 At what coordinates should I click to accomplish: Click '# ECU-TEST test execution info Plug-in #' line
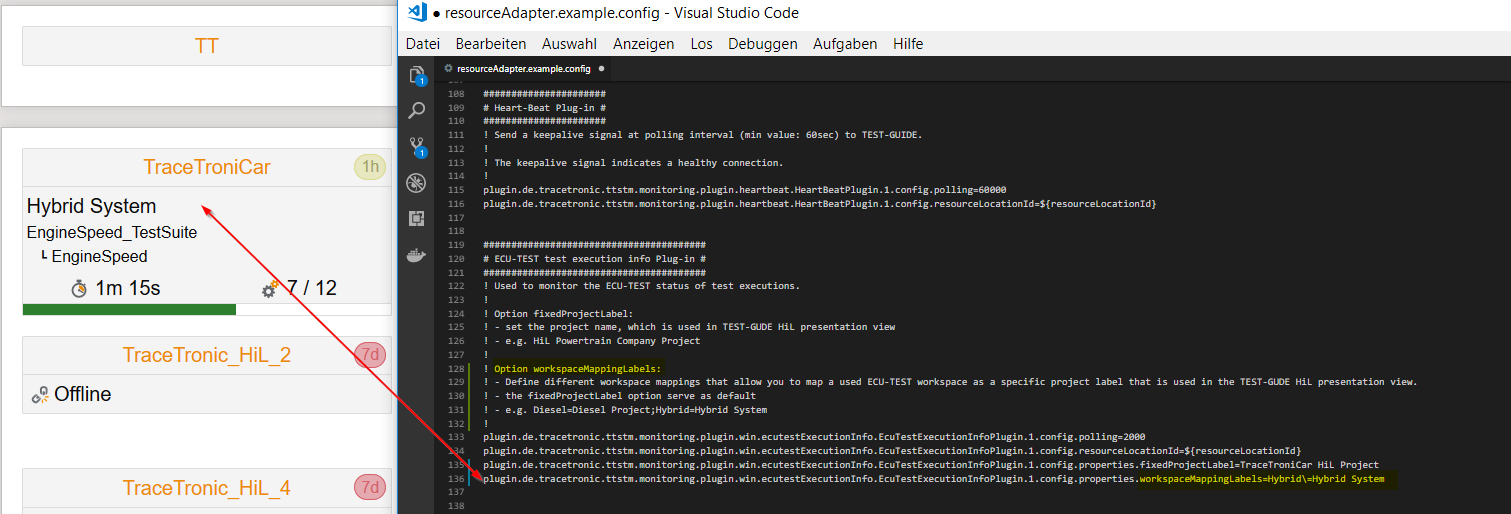(594, 258)
